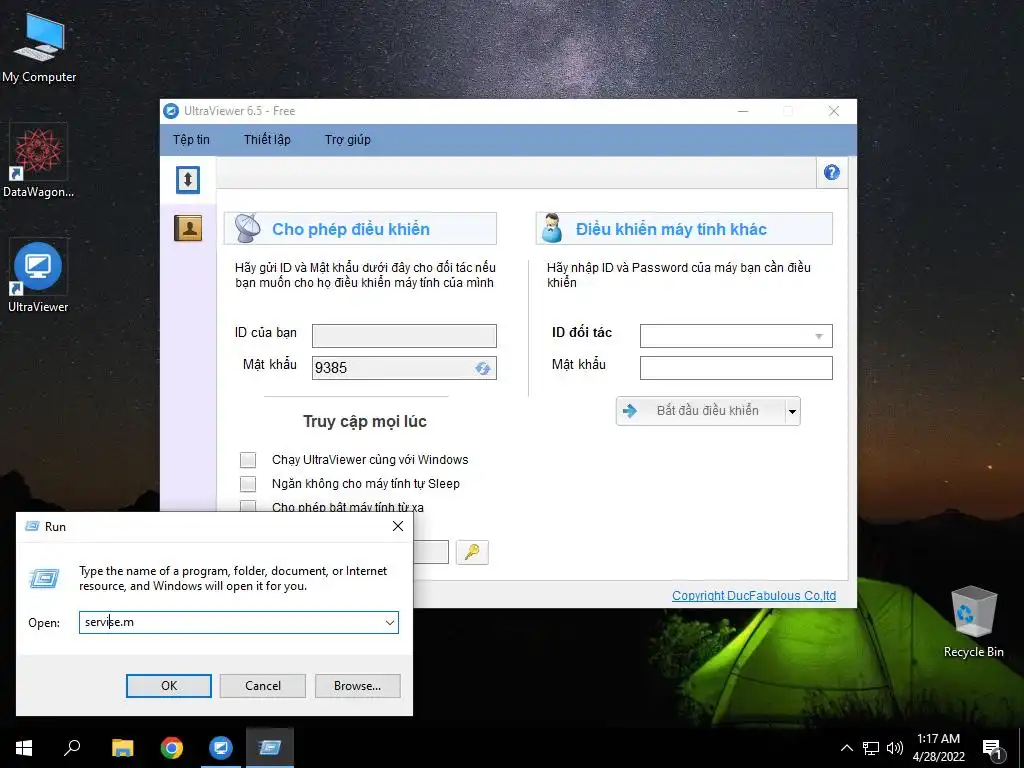The image size is (1024, 768).
Task: Close the Run dialog with X
Action: tap(398, 526)
